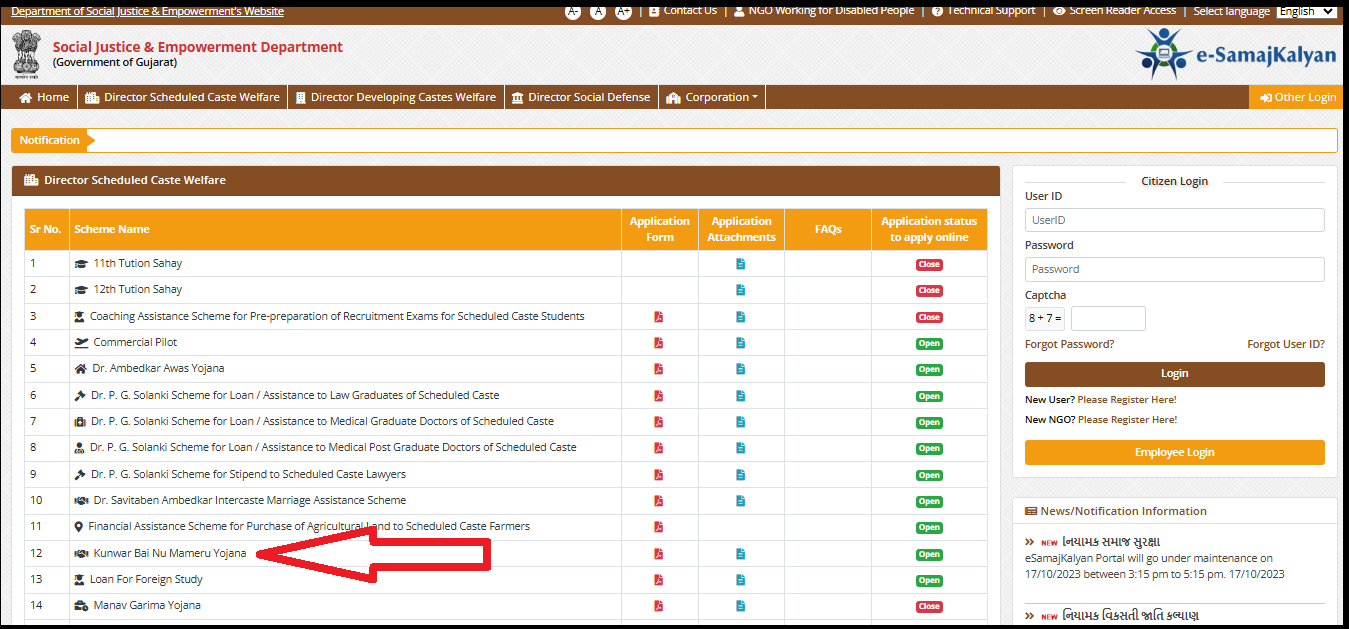View attachments document for 12th Tution Sahay
Screen dimensions: 1349x629
click(741, 290)
